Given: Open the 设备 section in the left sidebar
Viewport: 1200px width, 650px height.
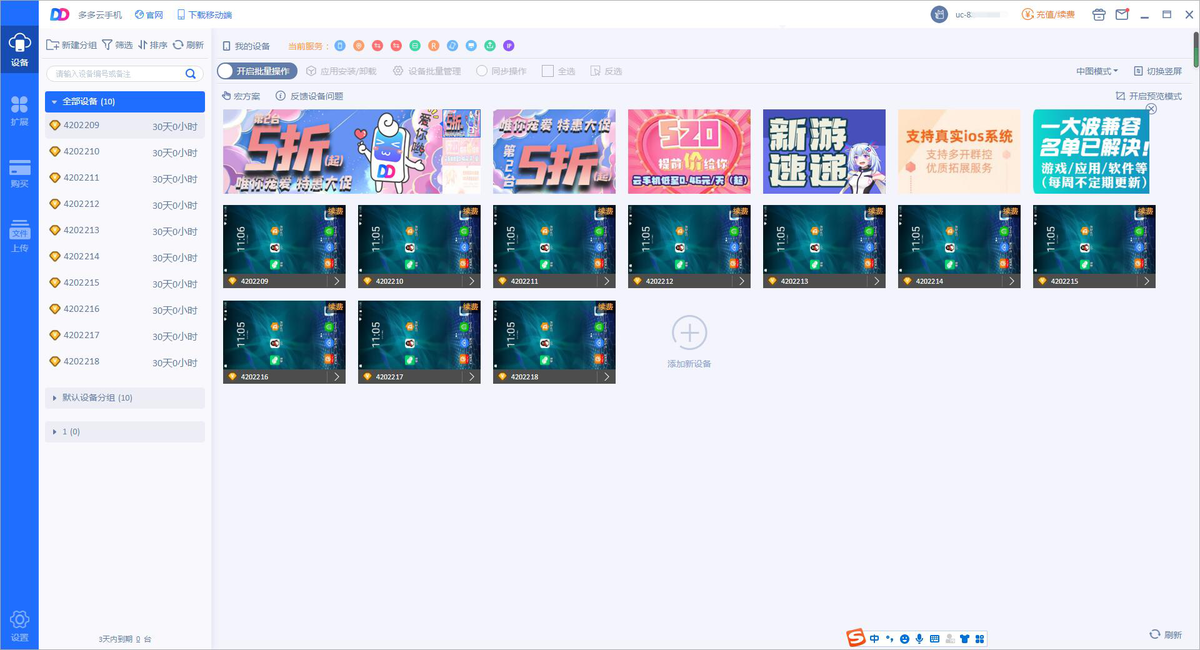Looking at the screenshot, I should tap(19, 49).
